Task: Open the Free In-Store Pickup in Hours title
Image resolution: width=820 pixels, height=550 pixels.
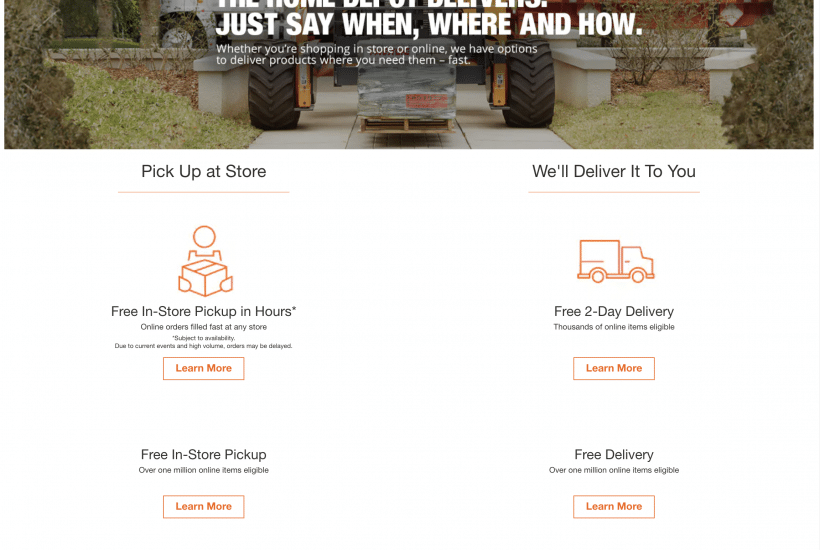Action: point(203,312)
